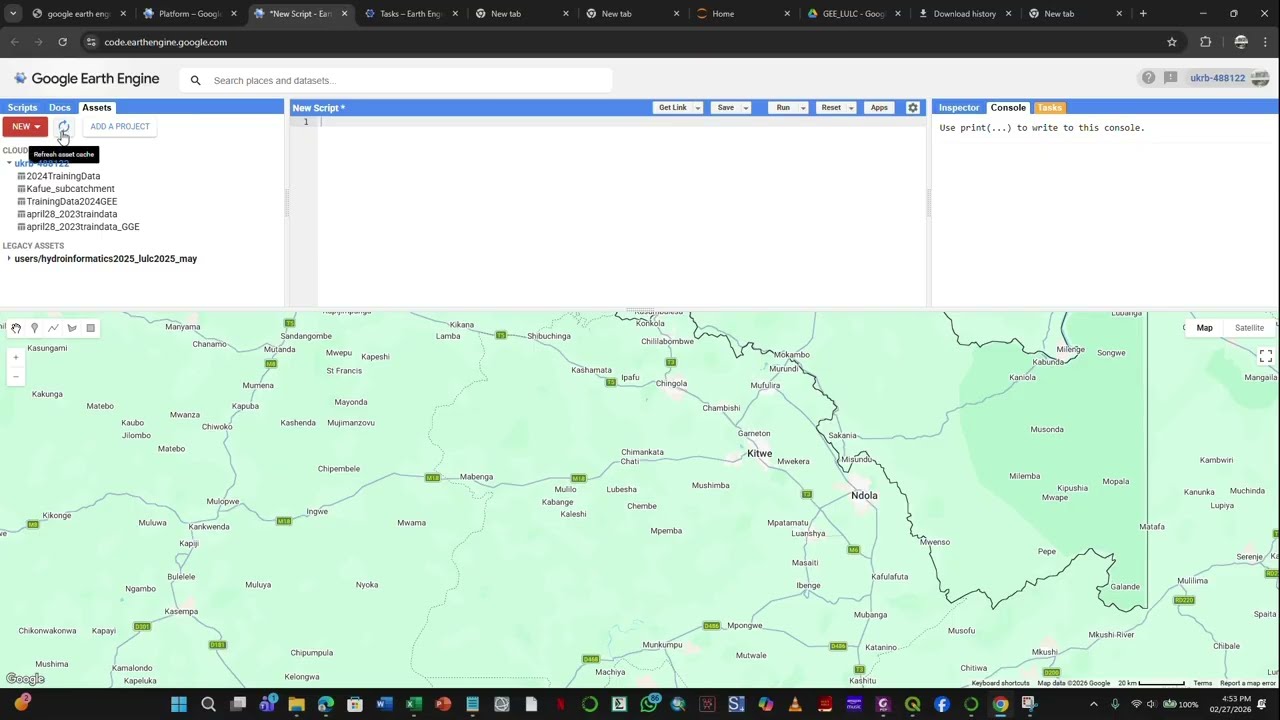1280x720 pixels.
Task: Open the Get Link dropdown arrow
Action: (698, 108)
